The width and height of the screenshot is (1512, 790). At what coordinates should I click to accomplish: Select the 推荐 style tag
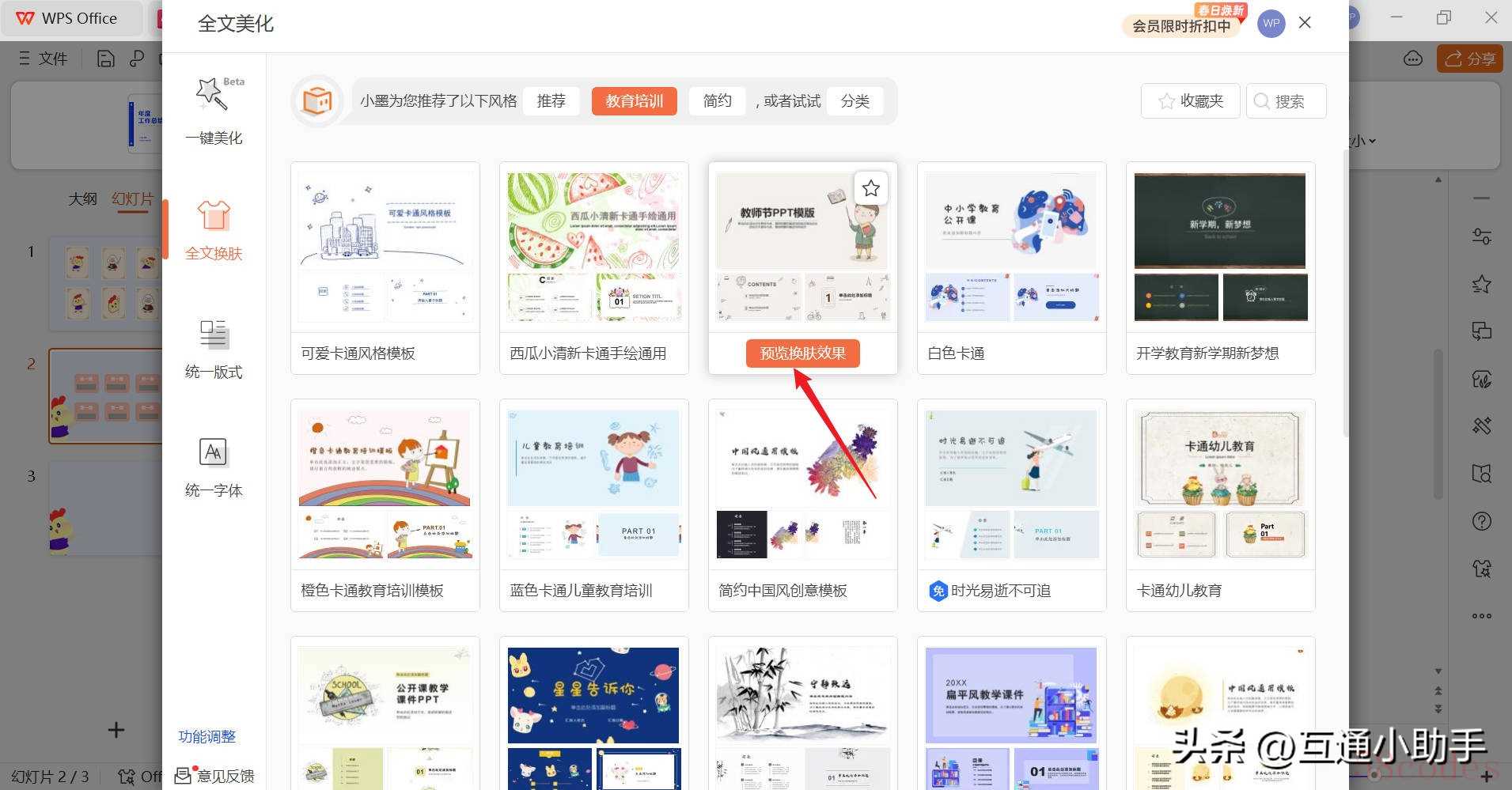pyautogui.click(x=551, y=101)
